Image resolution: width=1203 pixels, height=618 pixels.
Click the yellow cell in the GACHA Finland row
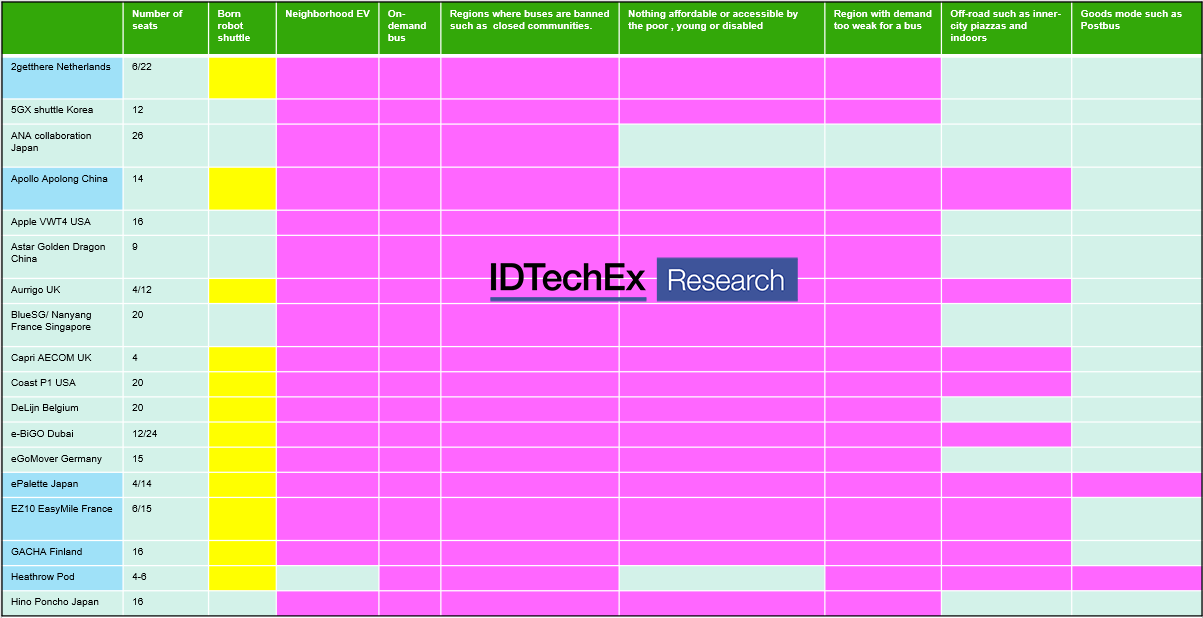[x=242, y=552]
